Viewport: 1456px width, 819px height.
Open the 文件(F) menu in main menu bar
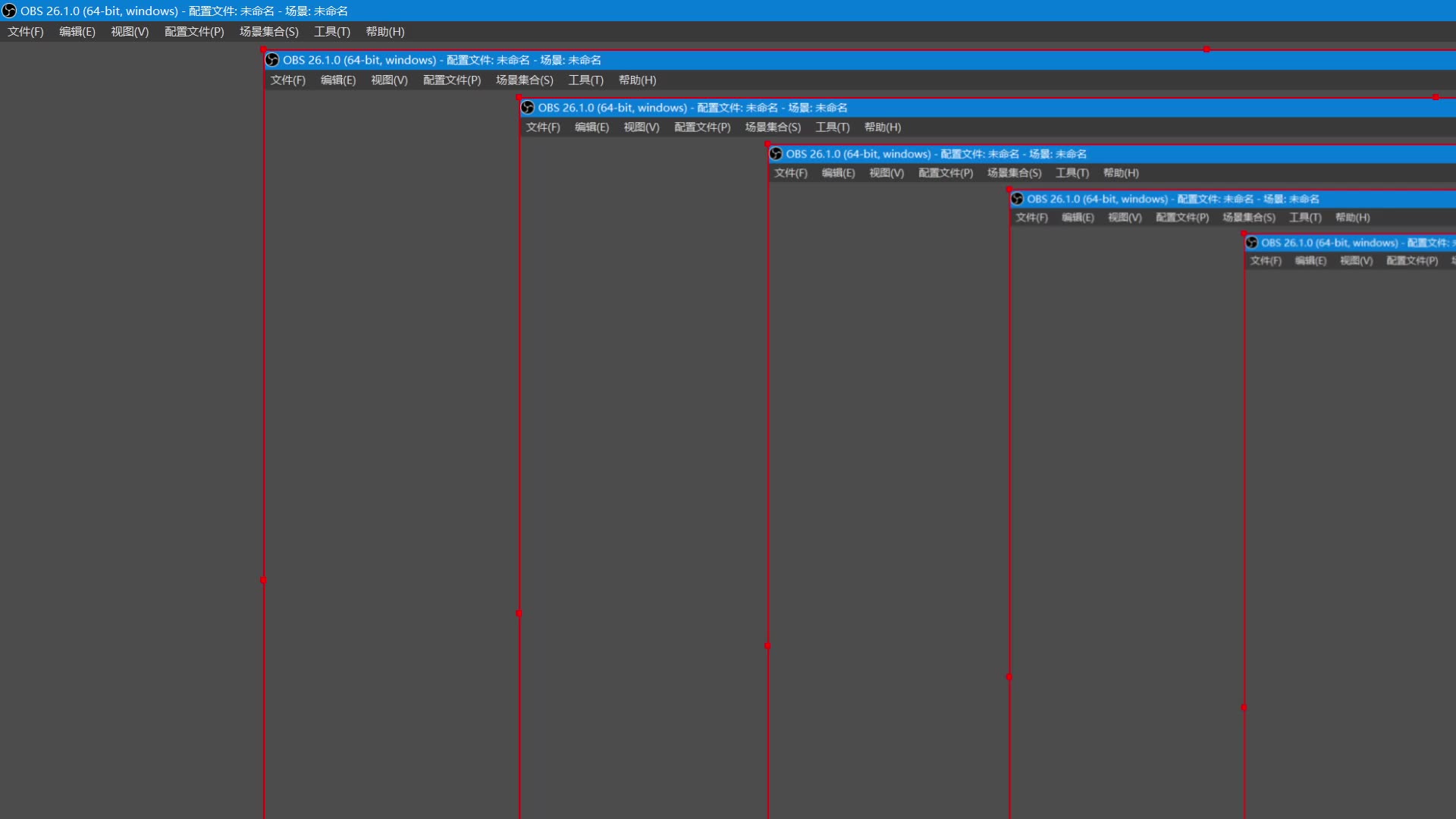tap(26, 32)
